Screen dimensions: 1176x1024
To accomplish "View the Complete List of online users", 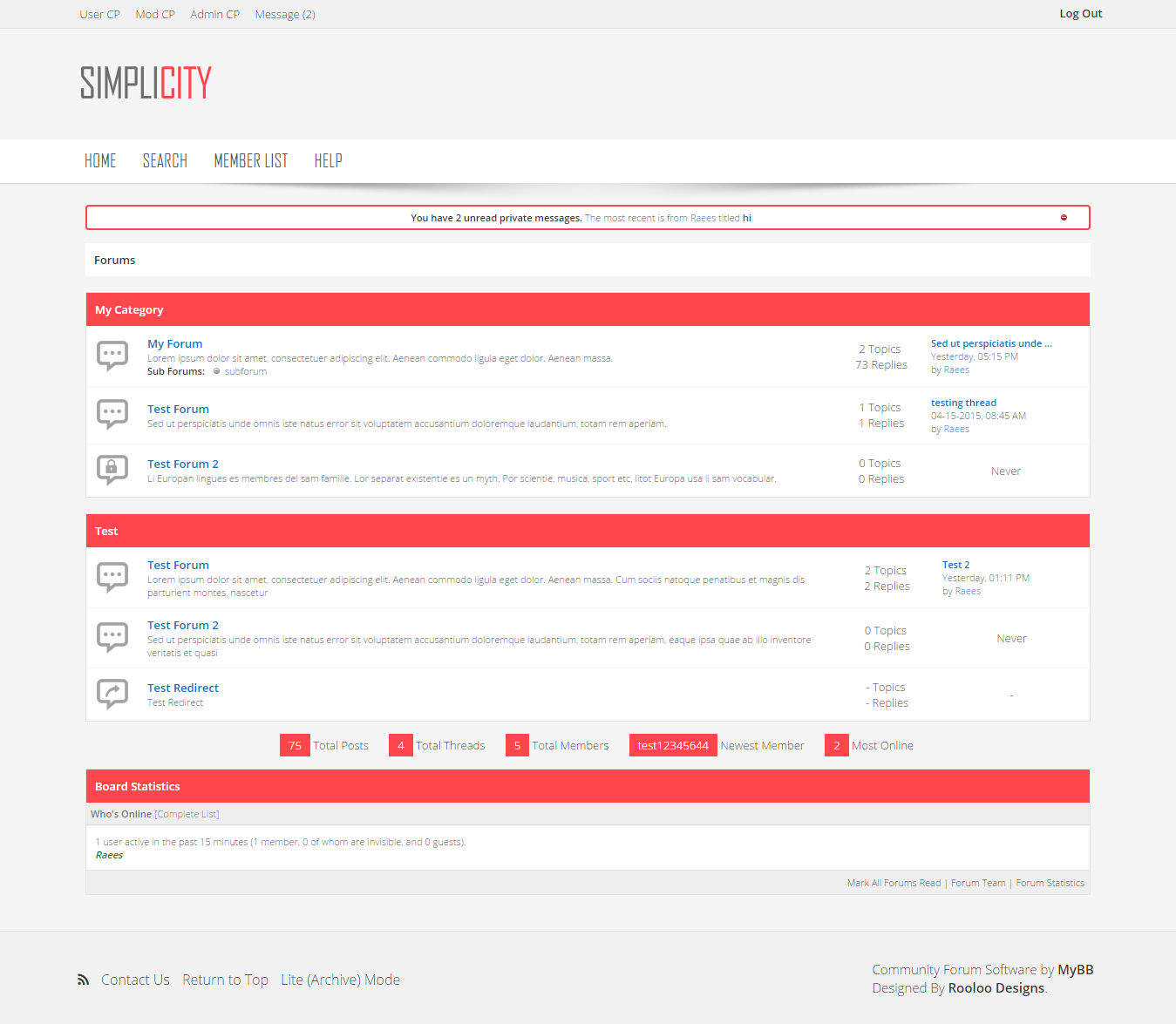I will click(x=187, y=814).
